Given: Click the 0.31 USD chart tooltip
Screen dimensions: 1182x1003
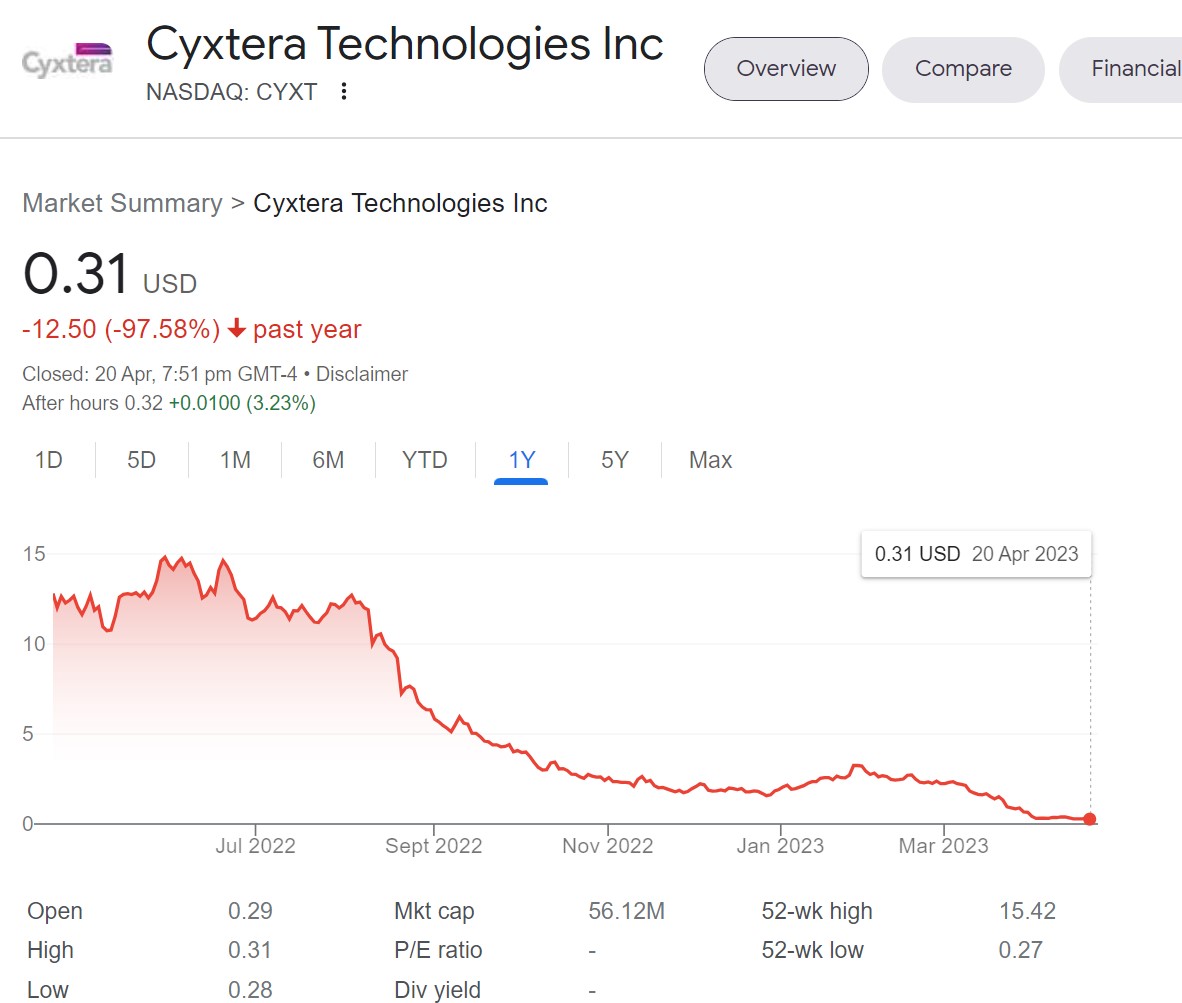Looking at the screenshot, I should point(976,554).
